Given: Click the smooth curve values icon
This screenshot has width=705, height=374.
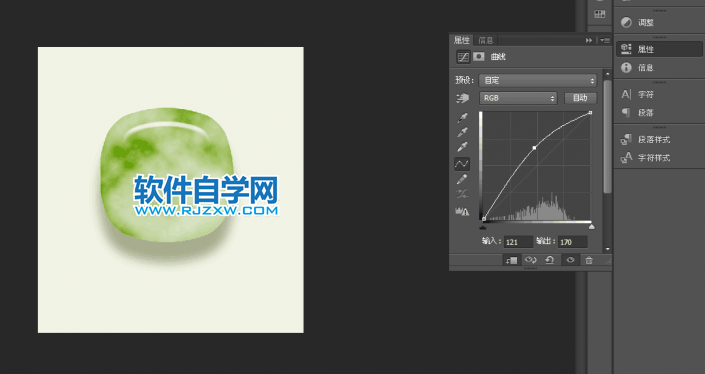Looking at the screenshot, I should [462, 194].
